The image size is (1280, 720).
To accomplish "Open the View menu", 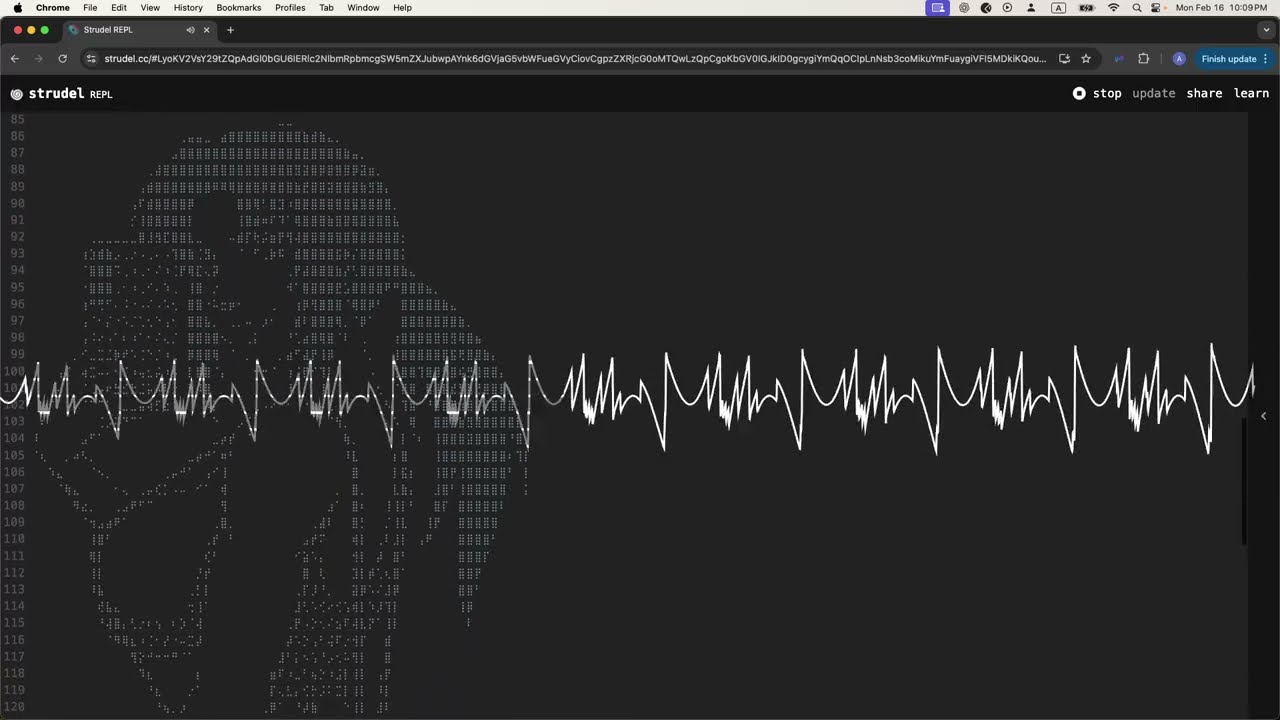I will click(150, 7).
